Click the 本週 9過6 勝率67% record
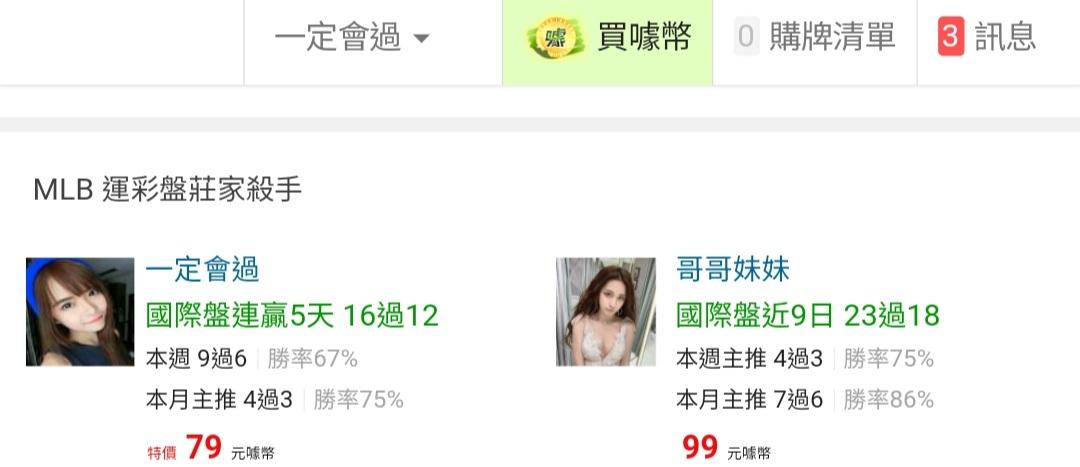This screenshot has width=1080, height=467. point(251,358)
